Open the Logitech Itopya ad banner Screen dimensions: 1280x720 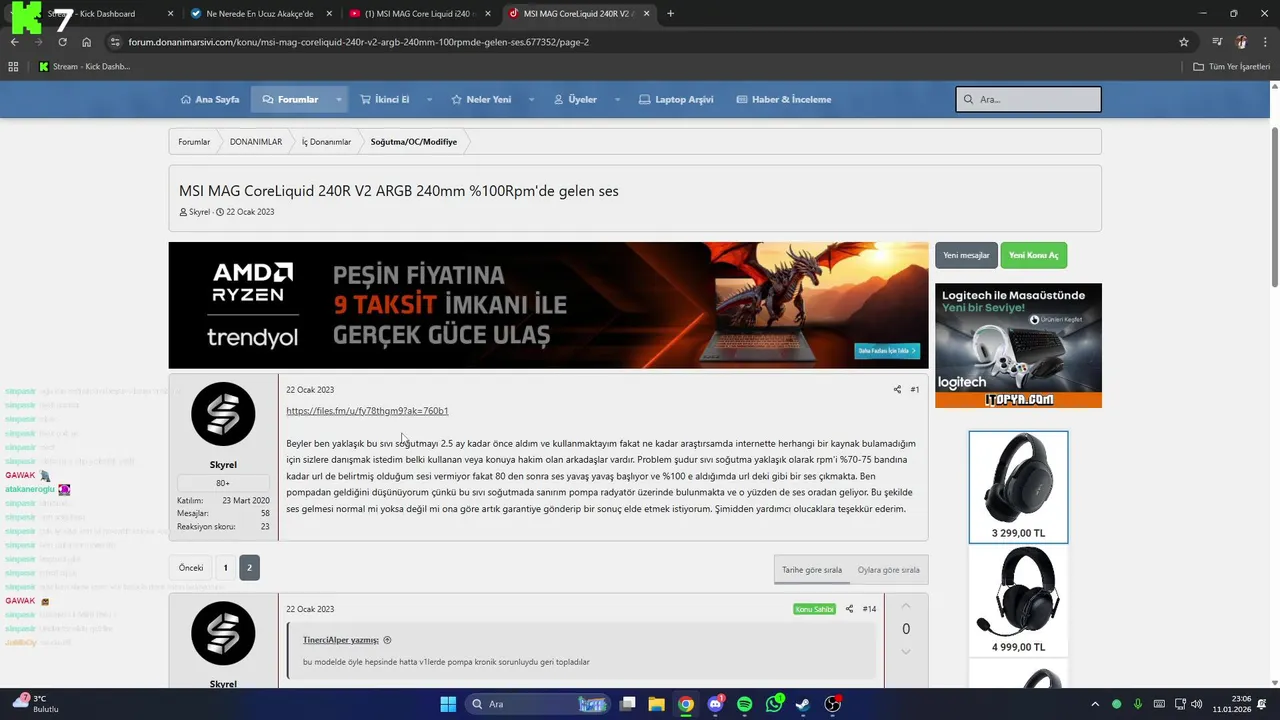(x=1018, y=346)
